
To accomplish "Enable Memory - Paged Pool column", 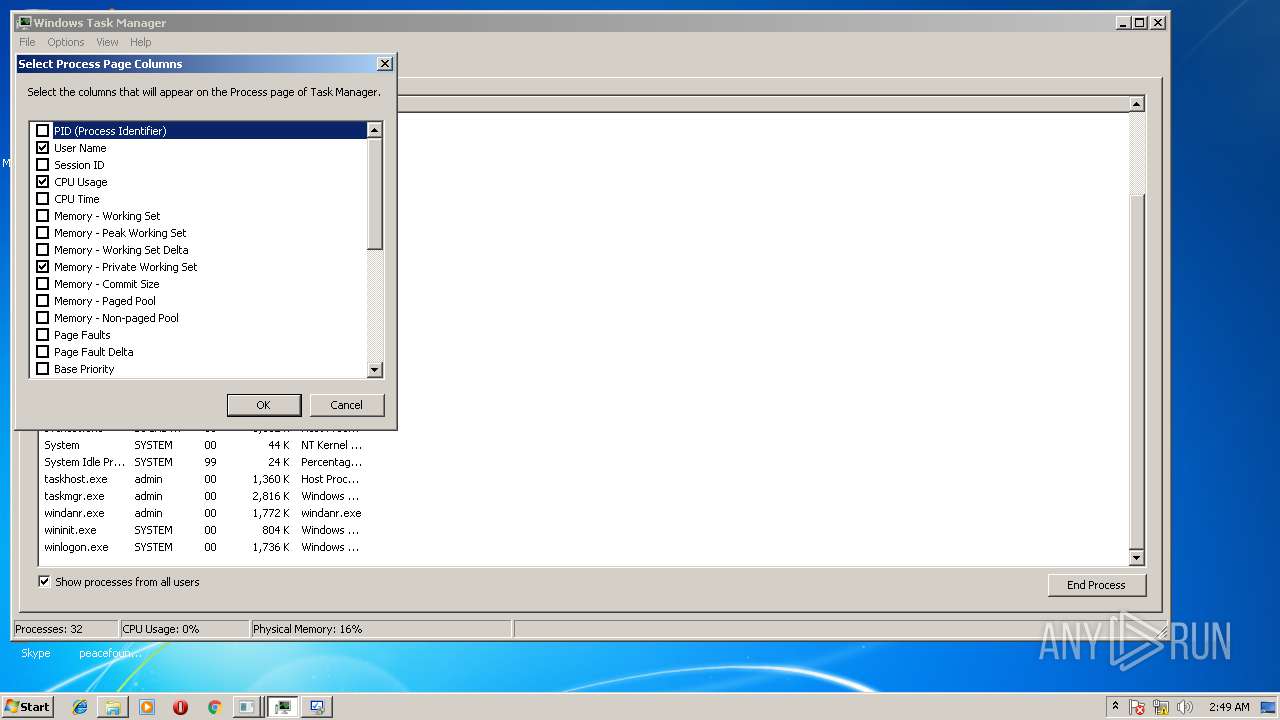I will click(x=43, y=301).
